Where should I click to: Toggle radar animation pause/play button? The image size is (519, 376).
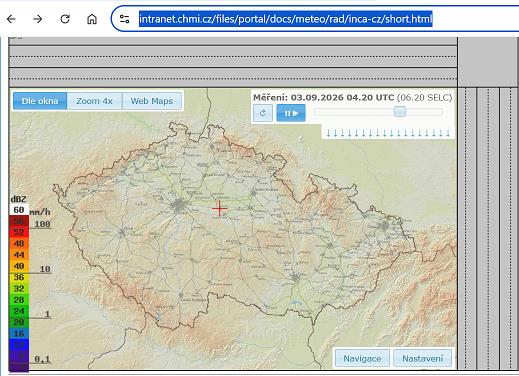pos(291,113)
